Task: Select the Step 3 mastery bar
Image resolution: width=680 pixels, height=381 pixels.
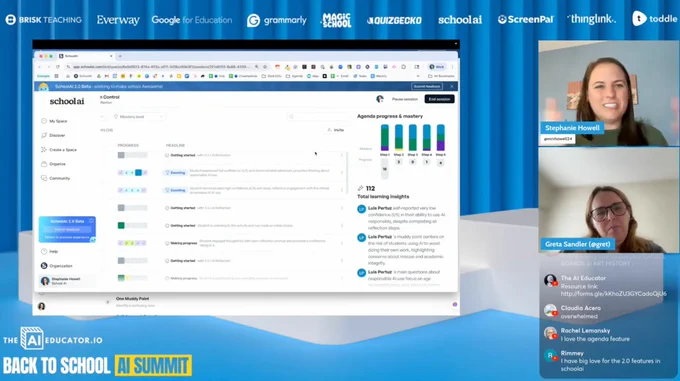Action: [x=412, y=137]
